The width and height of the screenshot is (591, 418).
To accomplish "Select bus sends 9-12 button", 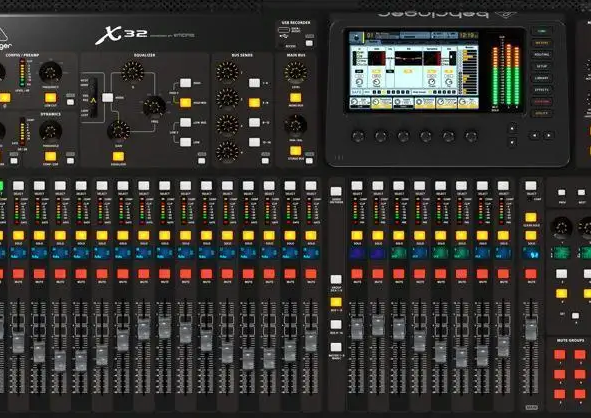I will (x=254, y=122).
